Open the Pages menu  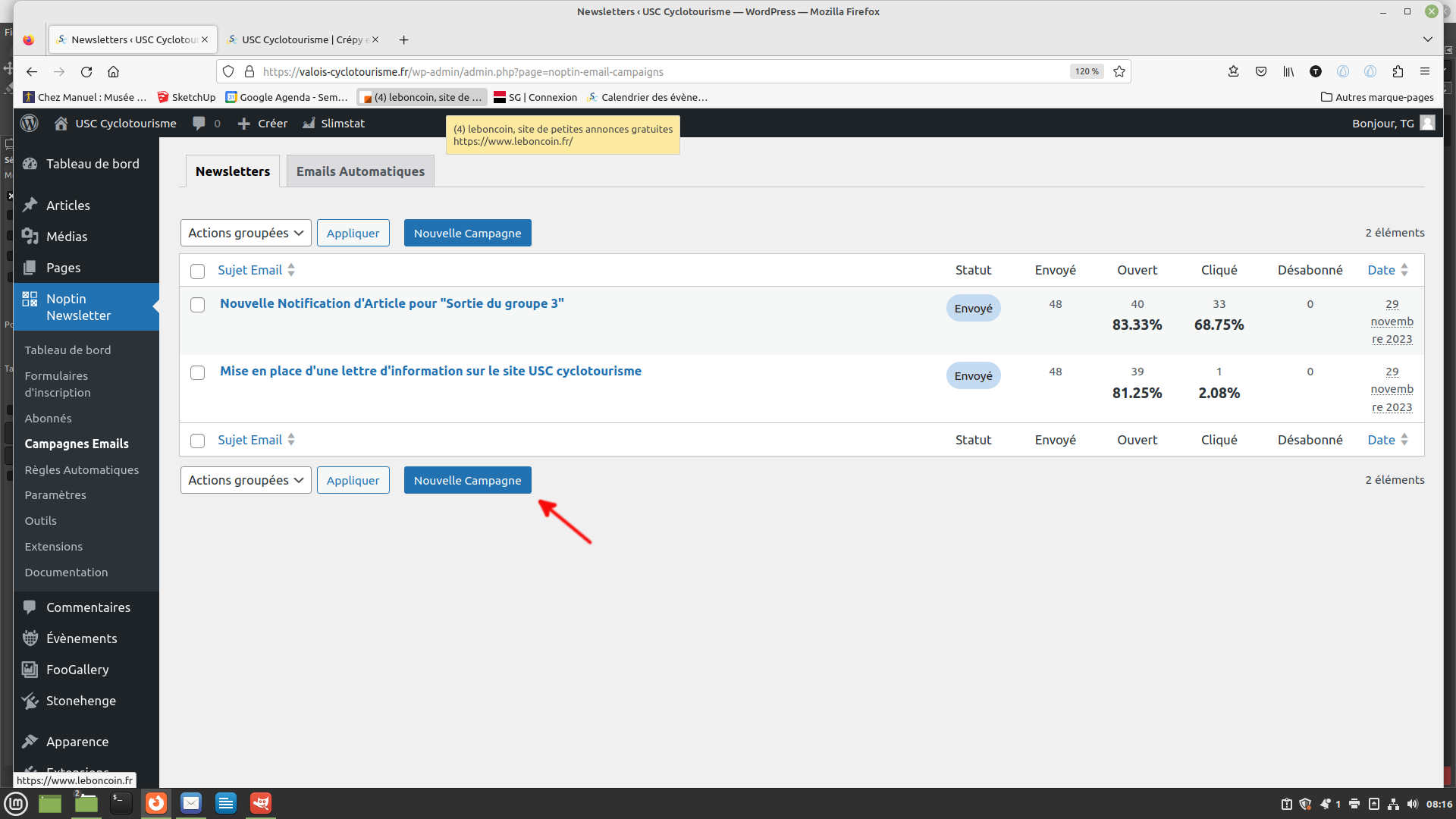(86, 268)
